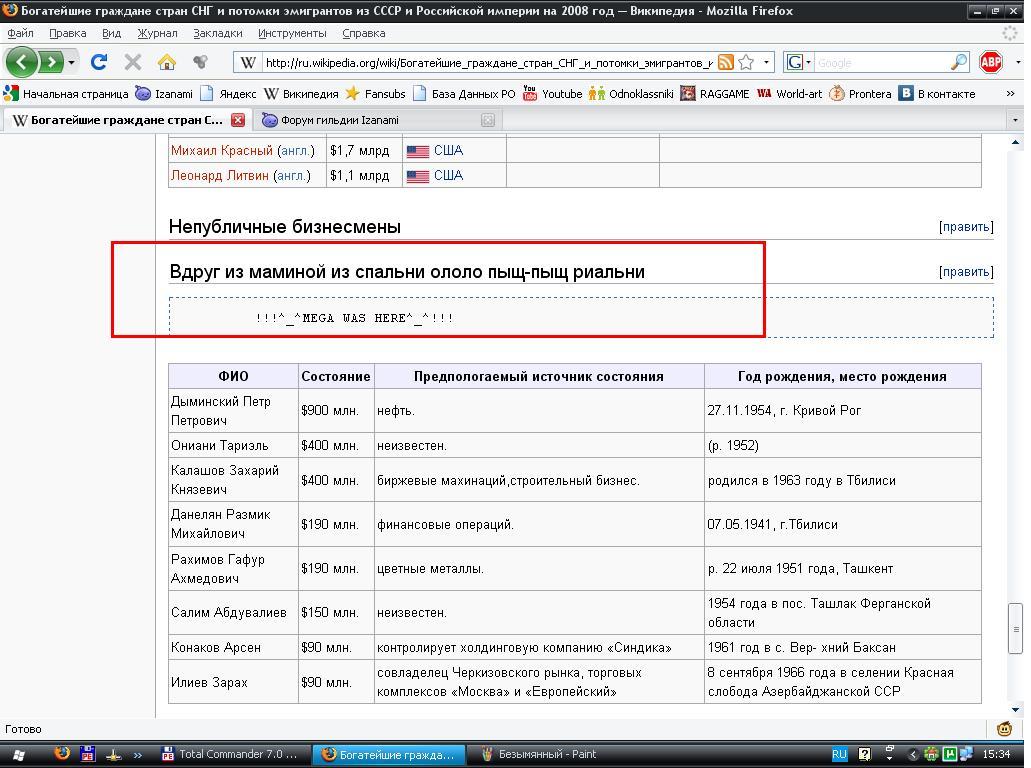Open the search engine selector dropdown
1031x768 pixels.
pyautogui.click(x=798, y=62)
